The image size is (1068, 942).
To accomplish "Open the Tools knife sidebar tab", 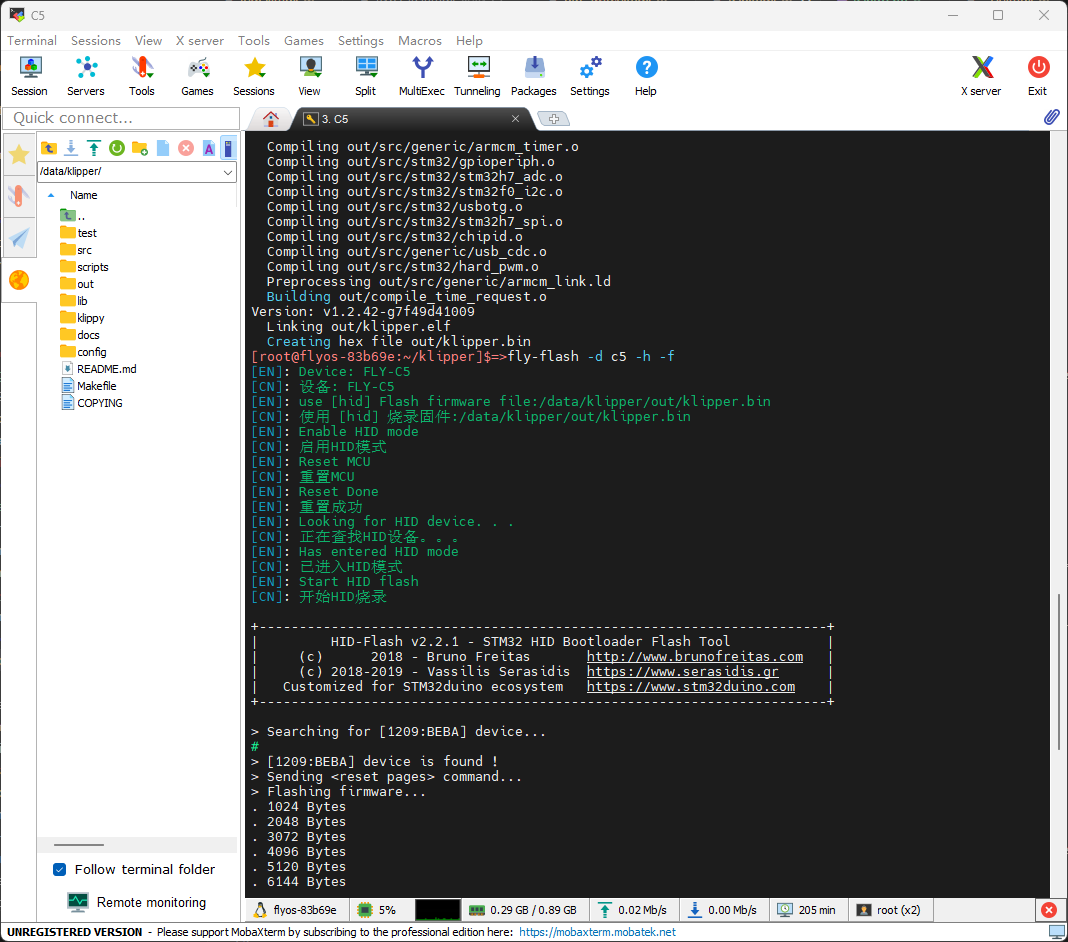I will (19, 196).
